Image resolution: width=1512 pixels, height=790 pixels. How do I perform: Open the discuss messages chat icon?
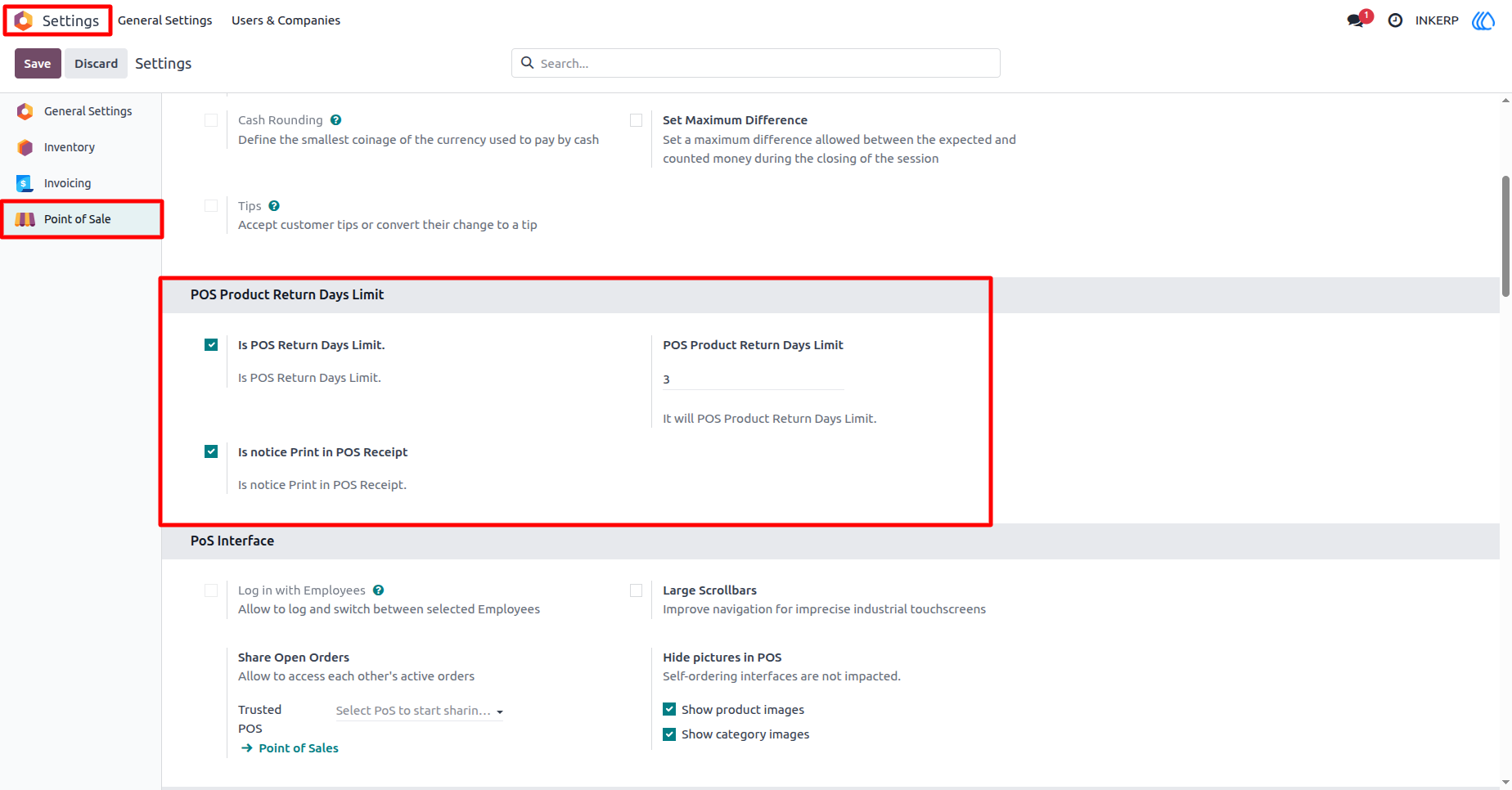coord(1356,20)
